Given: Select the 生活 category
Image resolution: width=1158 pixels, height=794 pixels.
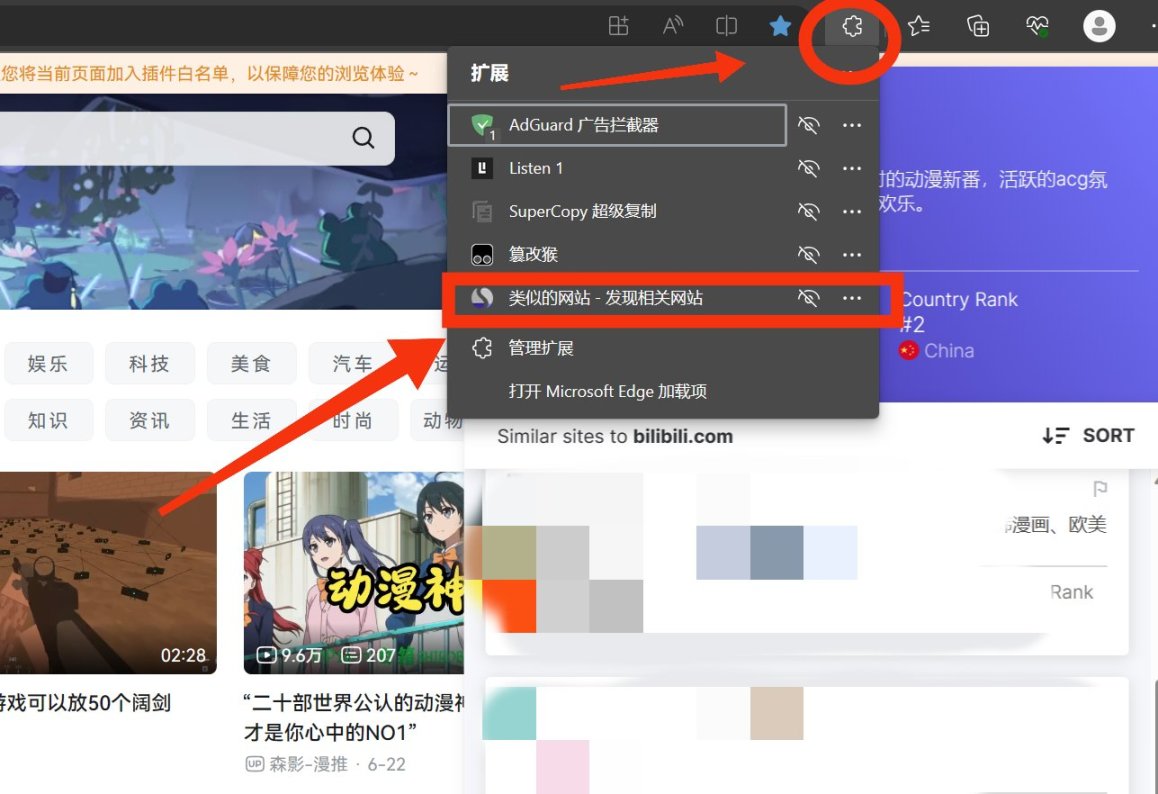Looking at the screenshot, I should tap(251, 420).
